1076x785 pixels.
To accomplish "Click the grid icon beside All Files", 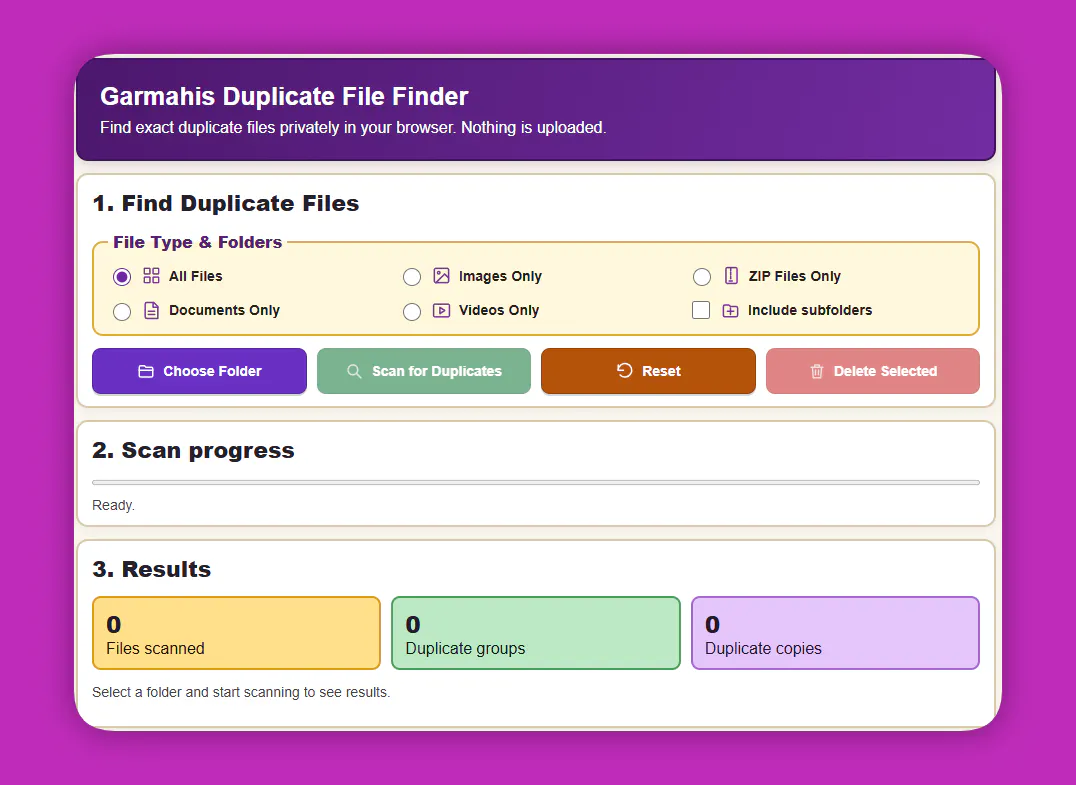I will tap(151, 276).
